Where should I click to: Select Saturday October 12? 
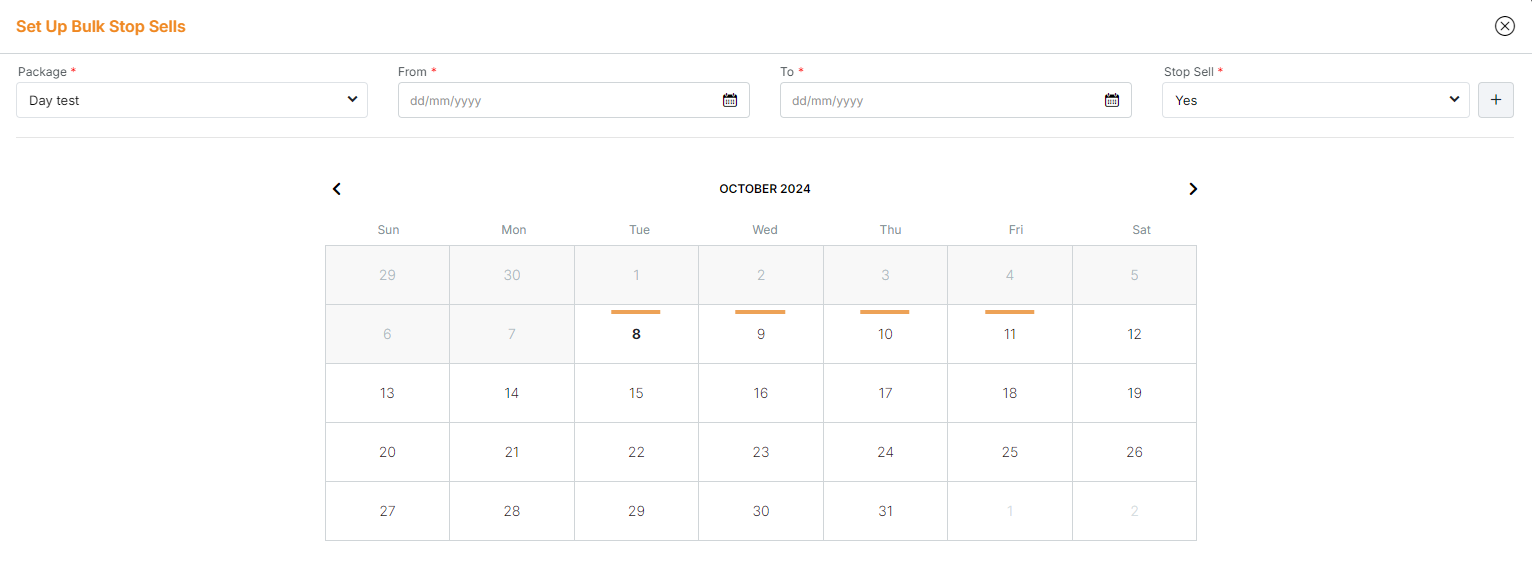click(1134, 334)
